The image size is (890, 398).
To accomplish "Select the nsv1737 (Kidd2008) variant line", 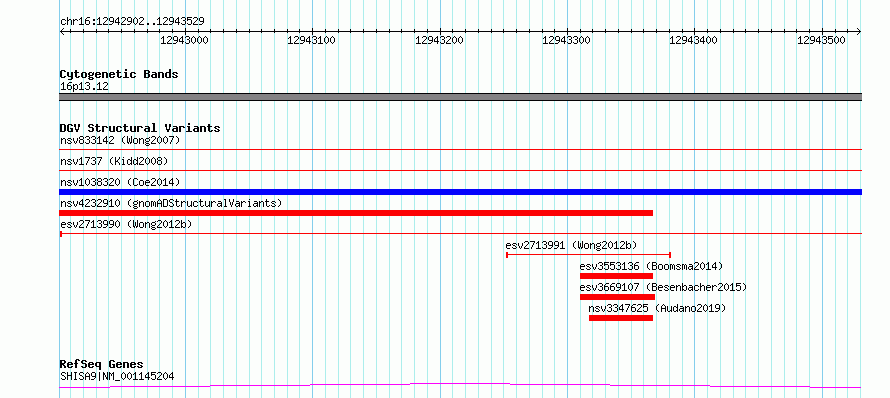I will click(x=460, y=170).
